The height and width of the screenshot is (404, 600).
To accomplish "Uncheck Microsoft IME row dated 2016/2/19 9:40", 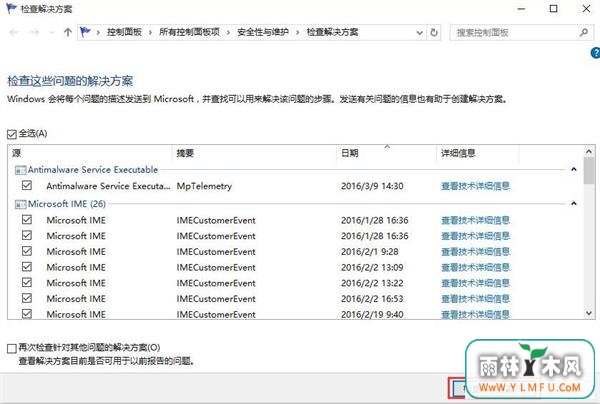I will pyautogui.click(x=27, y=314).
